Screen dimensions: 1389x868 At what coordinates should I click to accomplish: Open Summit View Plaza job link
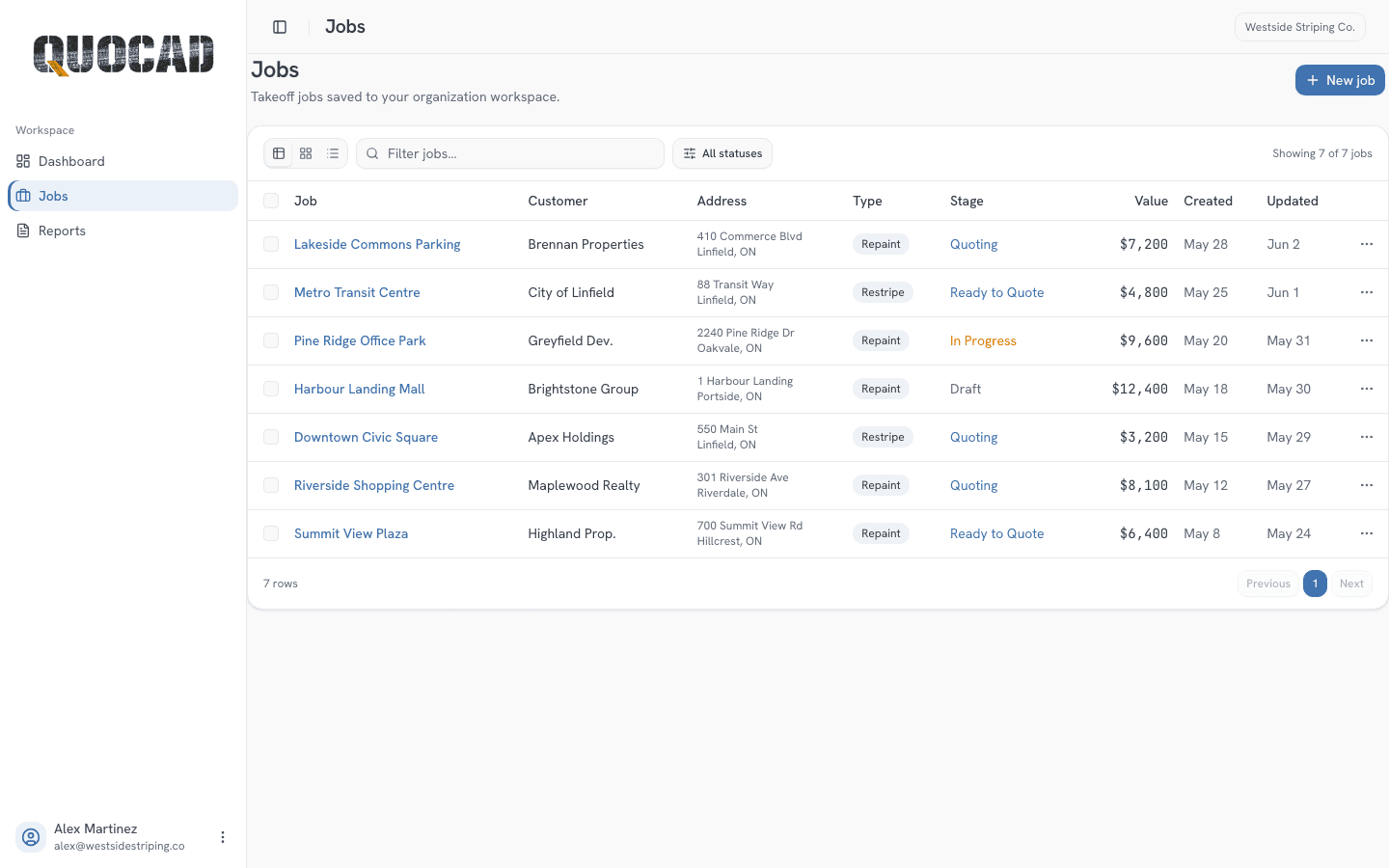click(351, 533)
